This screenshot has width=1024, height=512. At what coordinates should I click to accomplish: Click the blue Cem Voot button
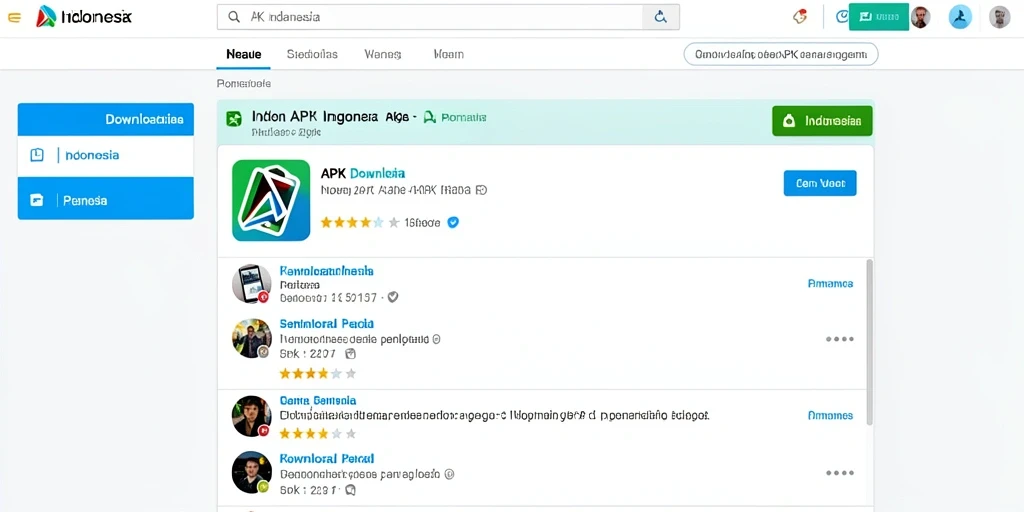[x=820, y=184]
